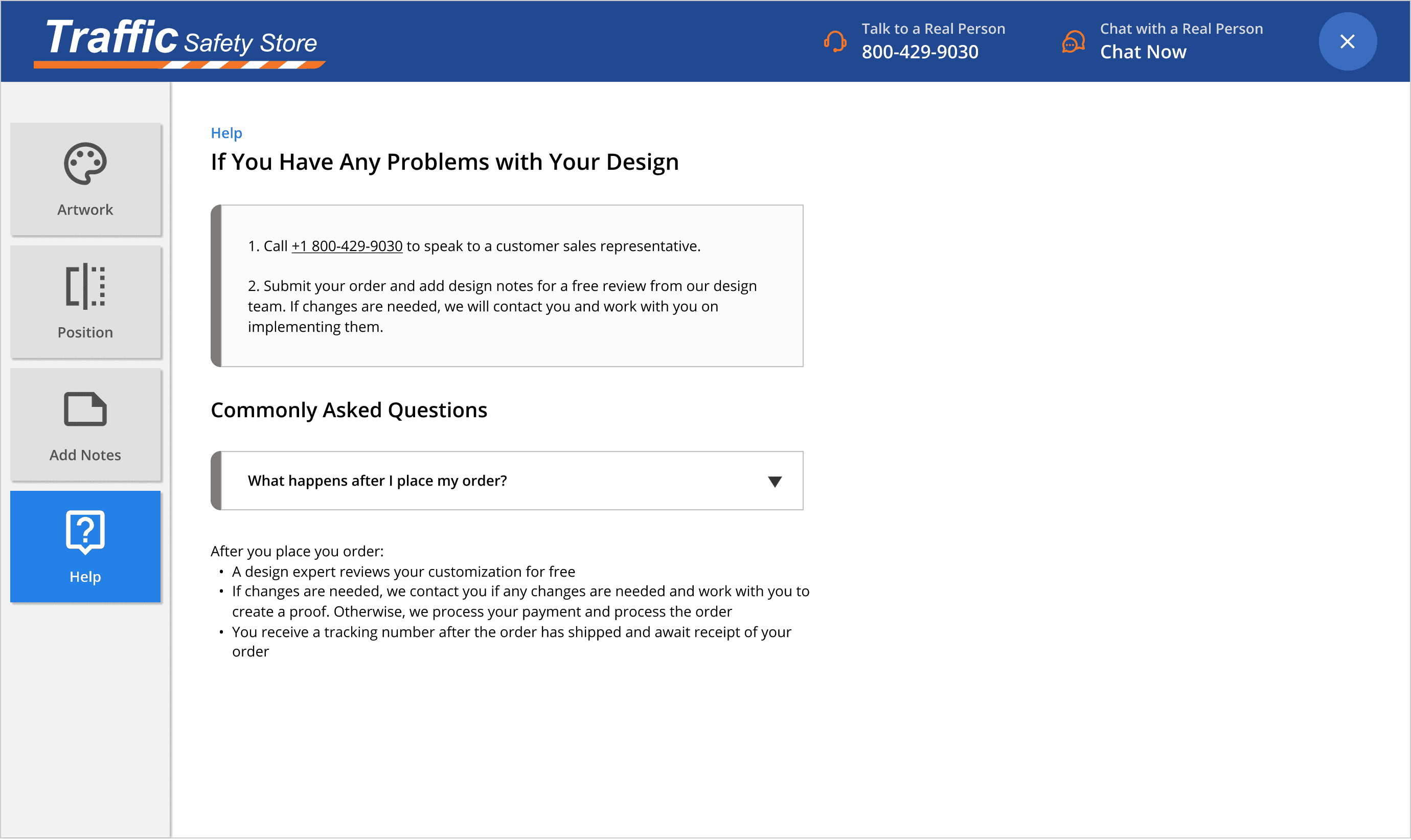The image size is (1411, 840).
Task: Click the 800-429-9030 number in the header
Action: click(919, 52)
